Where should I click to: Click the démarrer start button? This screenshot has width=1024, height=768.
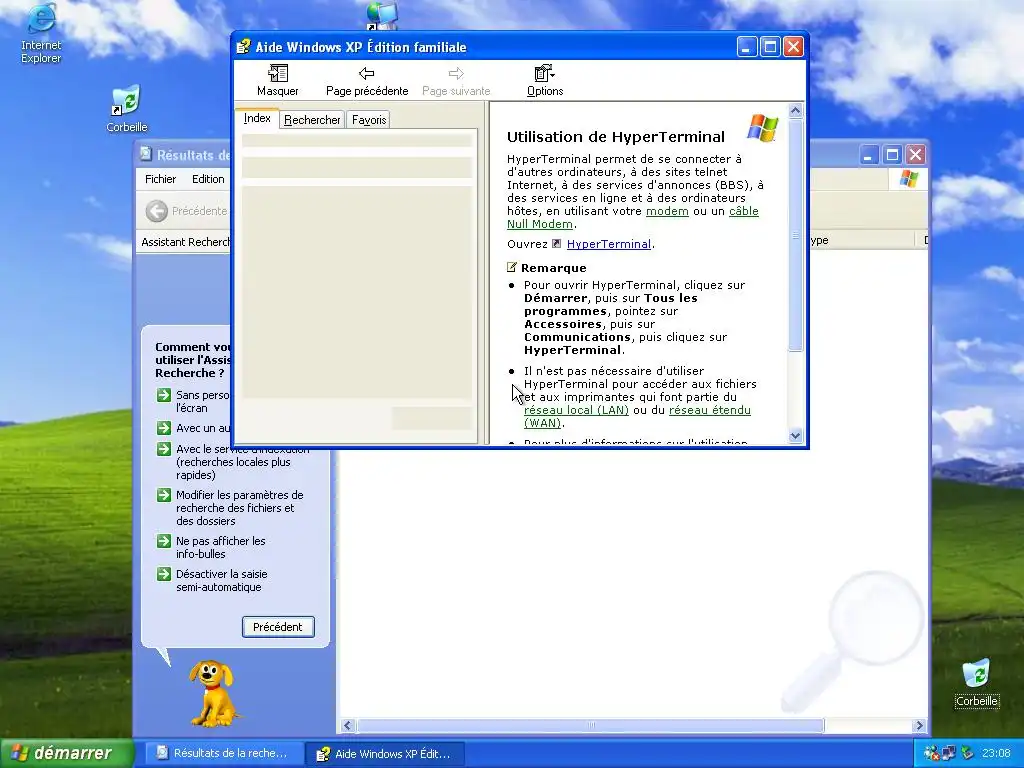coord(67,753)
